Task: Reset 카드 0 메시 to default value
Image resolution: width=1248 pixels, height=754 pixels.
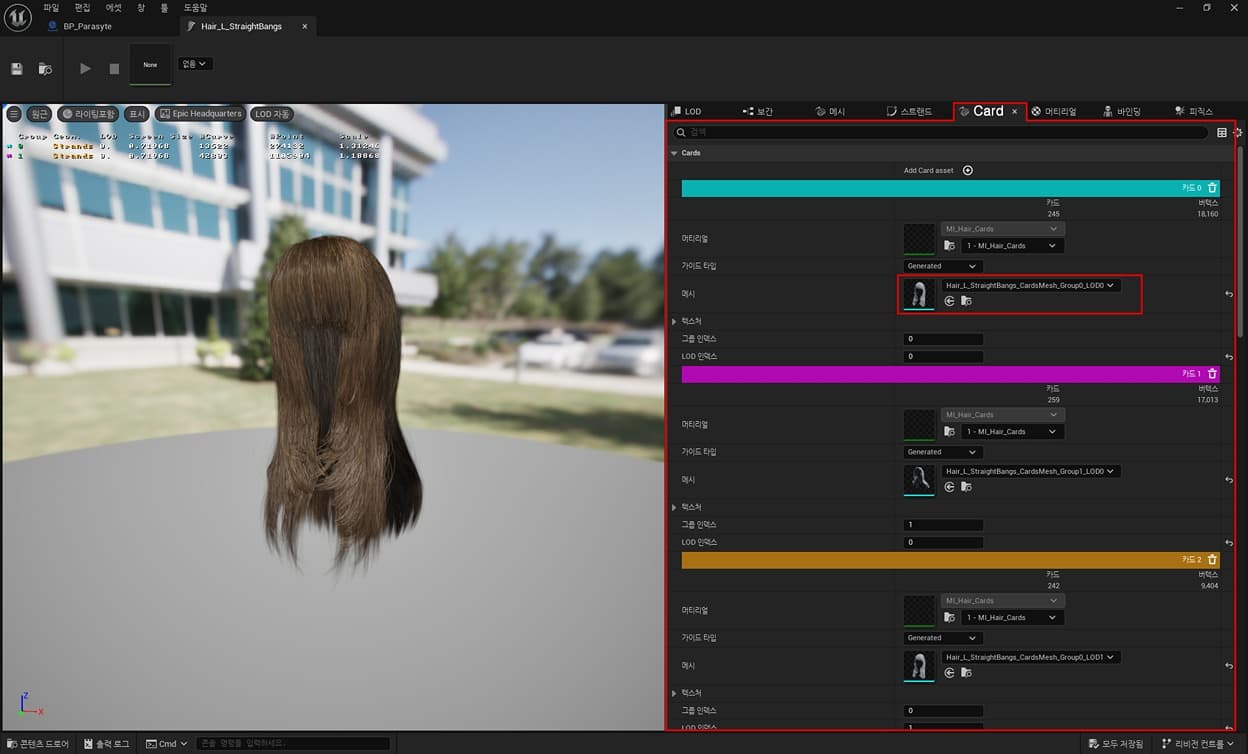Action: pos(1228,294)
